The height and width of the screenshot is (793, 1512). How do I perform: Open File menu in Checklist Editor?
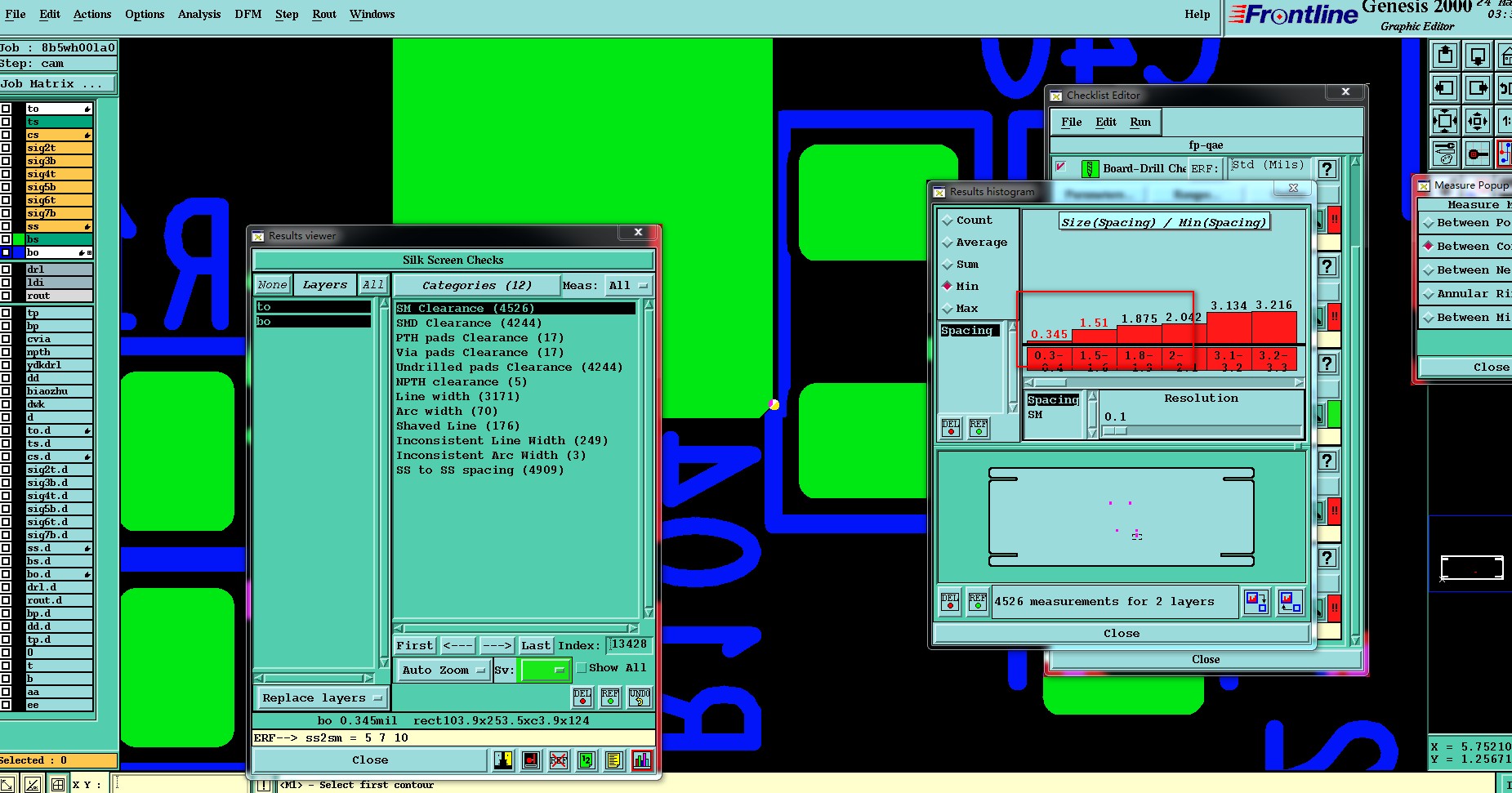pos(1071,123)
